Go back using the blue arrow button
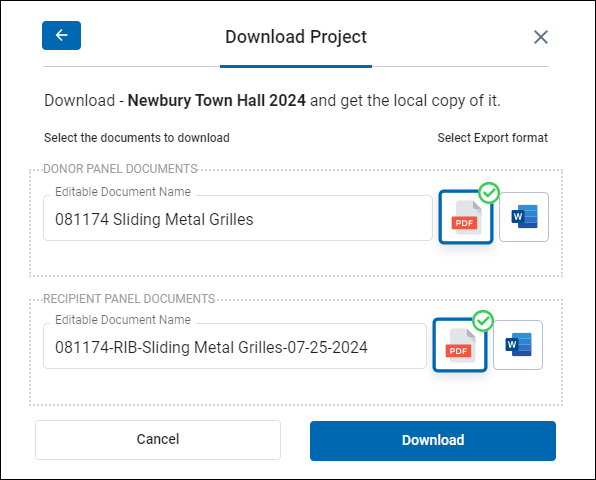Screen dimensions: 596x480 coord(61,35)
